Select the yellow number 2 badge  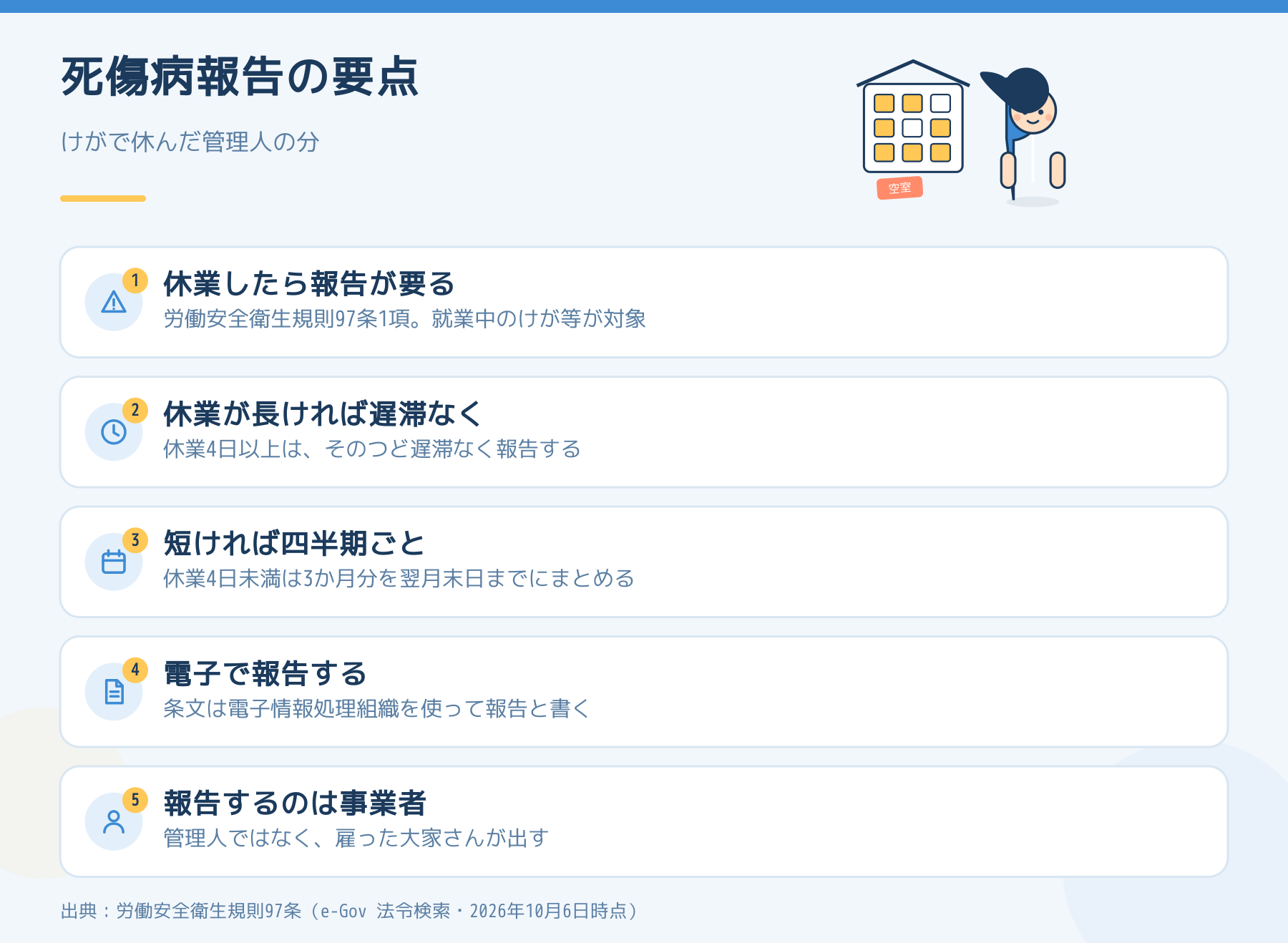[x=135, y=411]
